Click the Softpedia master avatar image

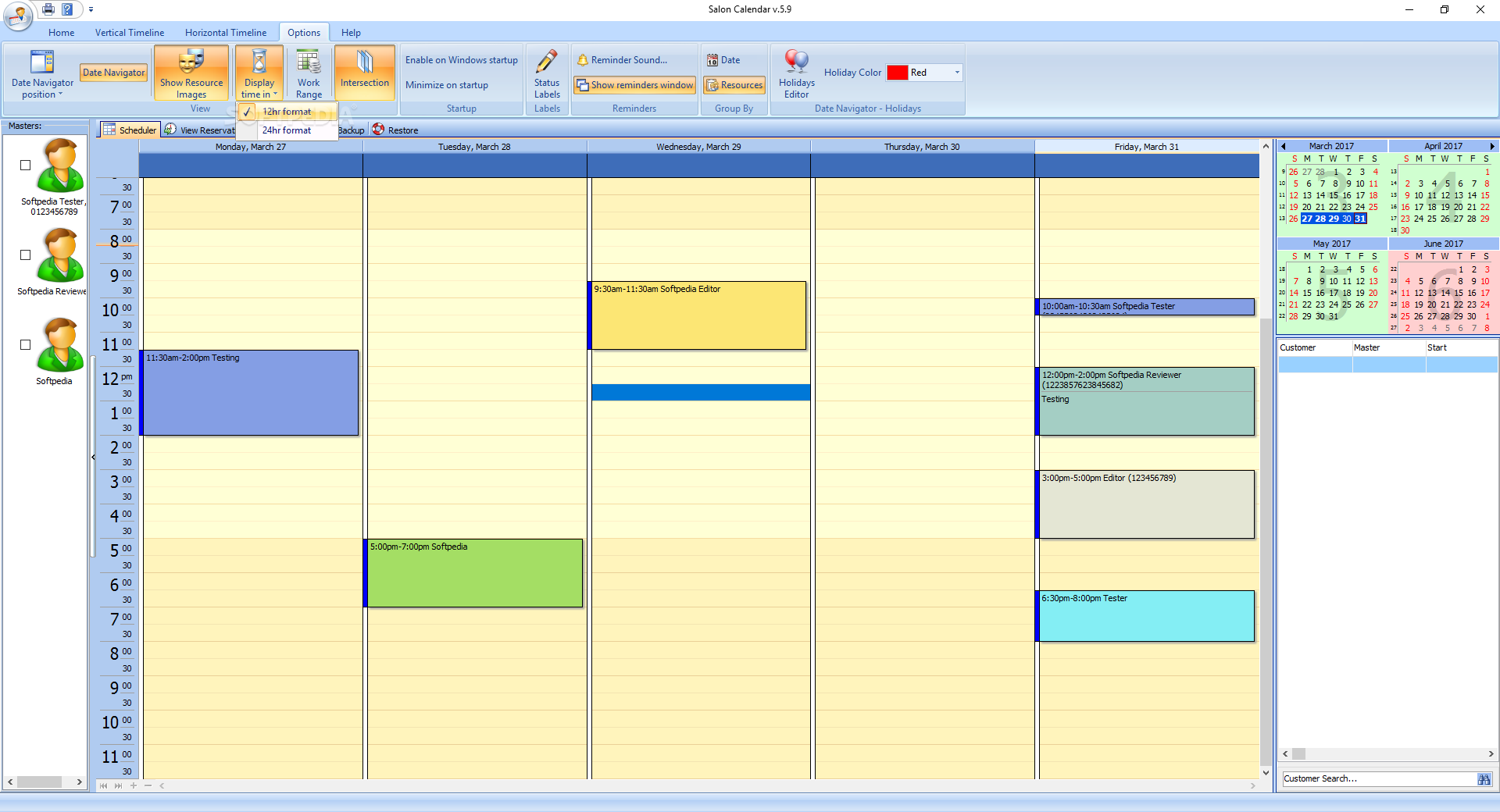coord(61,345)
